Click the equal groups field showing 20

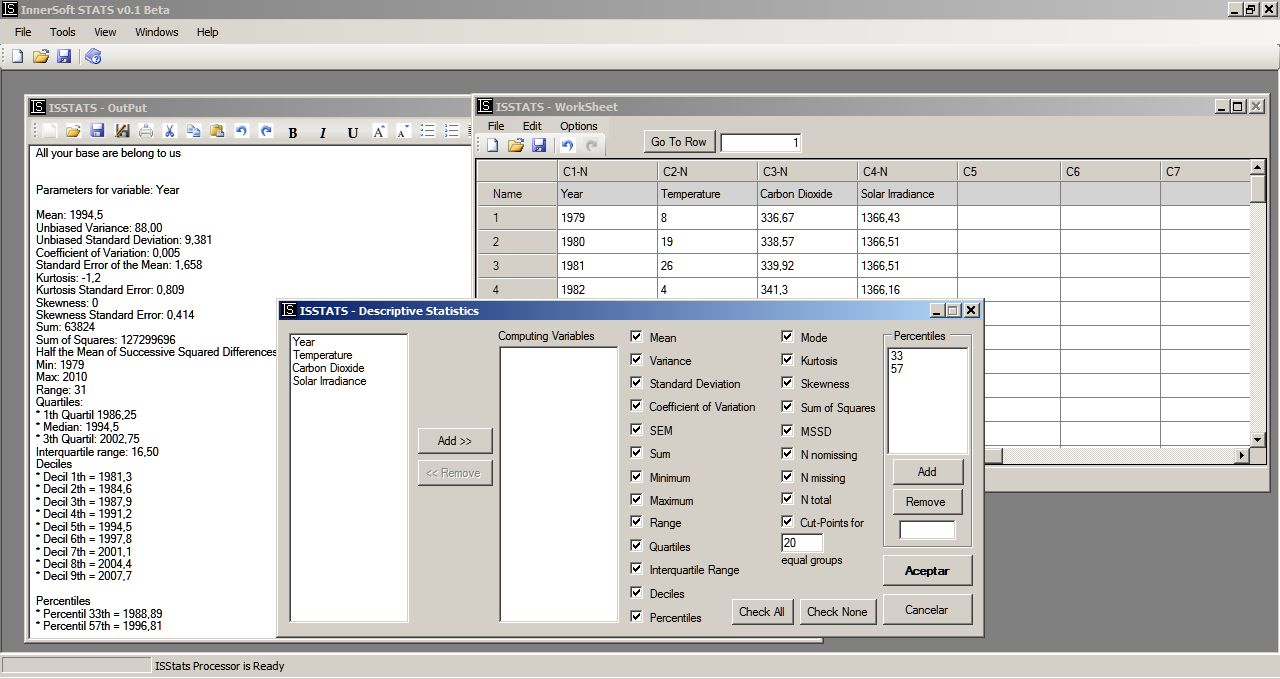click(x=802, y=543)
